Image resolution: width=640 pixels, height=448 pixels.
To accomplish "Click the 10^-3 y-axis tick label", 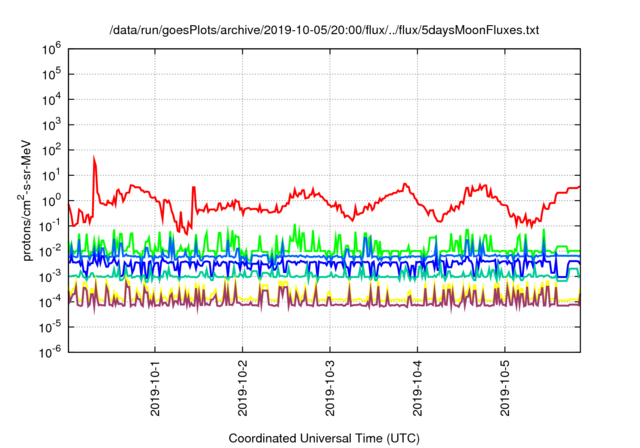I will [51, 277].
